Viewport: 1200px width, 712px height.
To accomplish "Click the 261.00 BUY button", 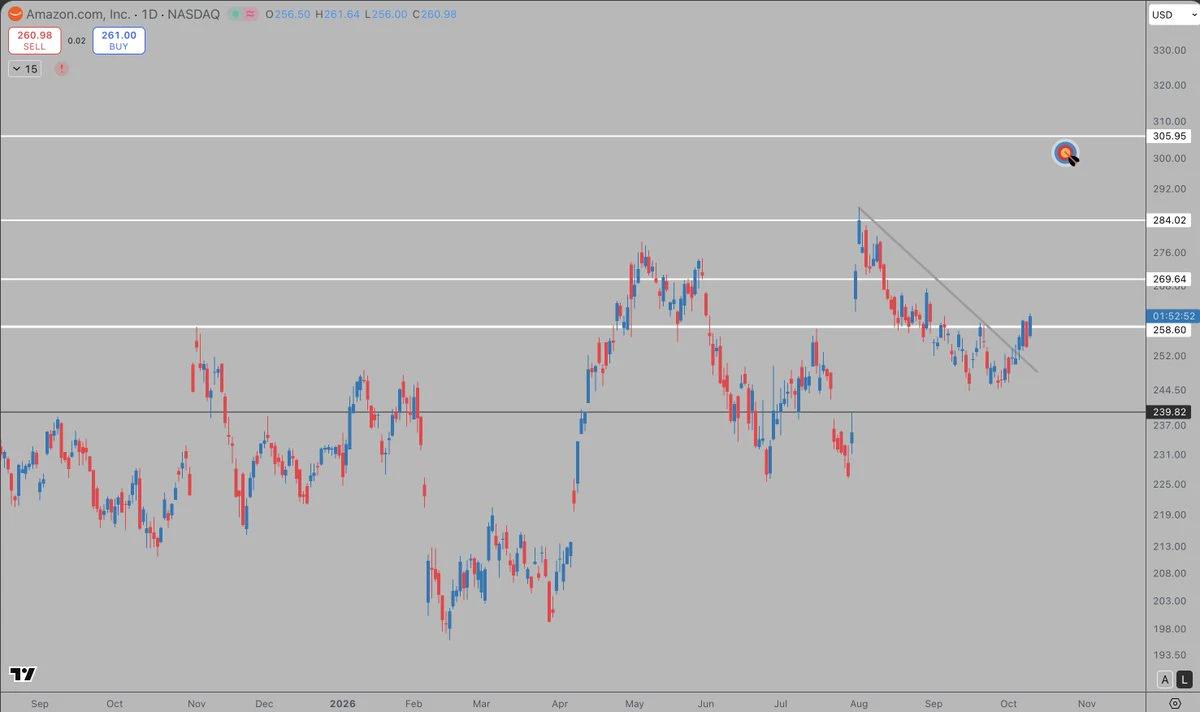I will pyautogui.click(x=119, y=41).
